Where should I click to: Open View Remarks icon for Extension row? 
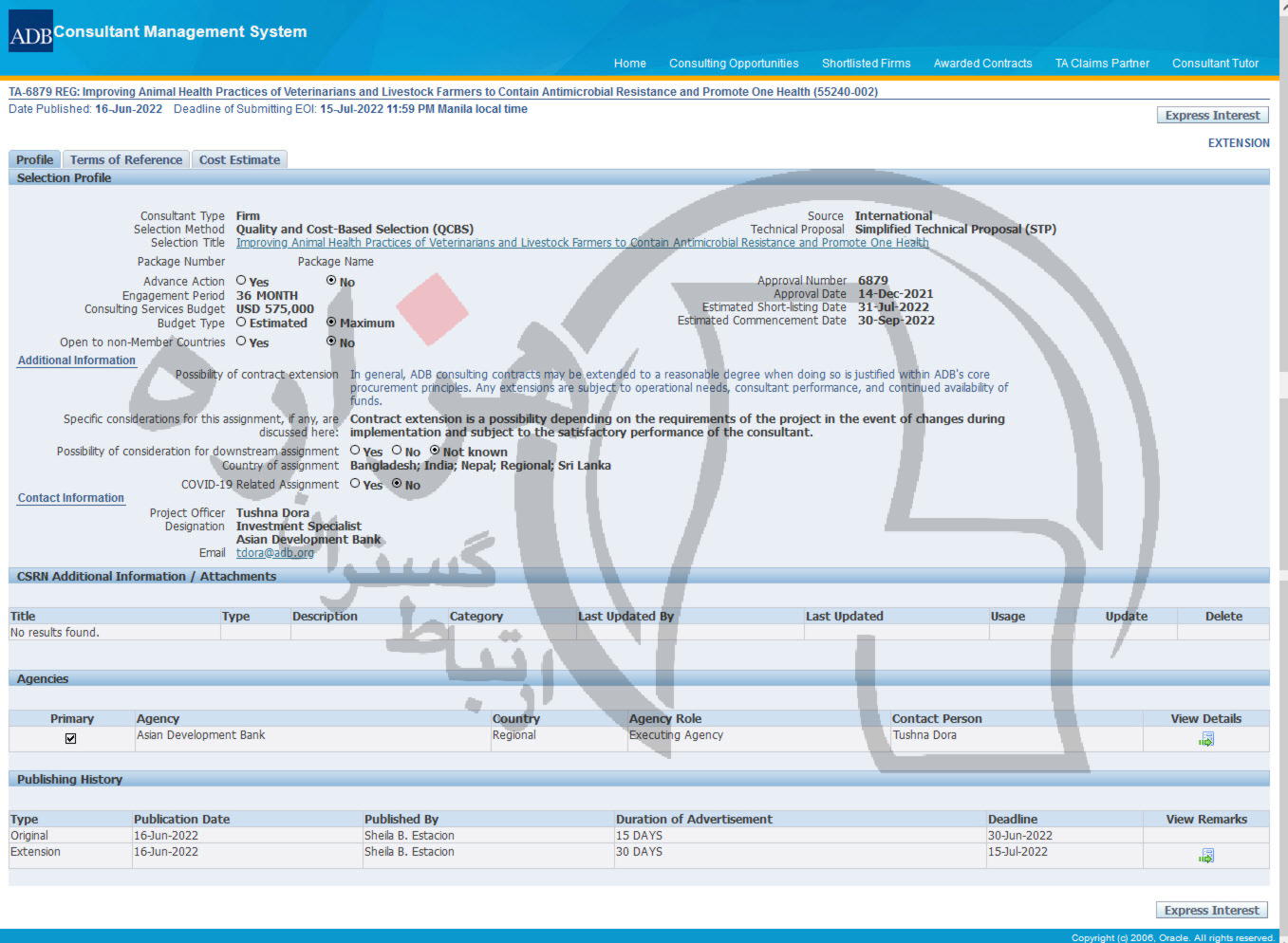coord(1205,856)
